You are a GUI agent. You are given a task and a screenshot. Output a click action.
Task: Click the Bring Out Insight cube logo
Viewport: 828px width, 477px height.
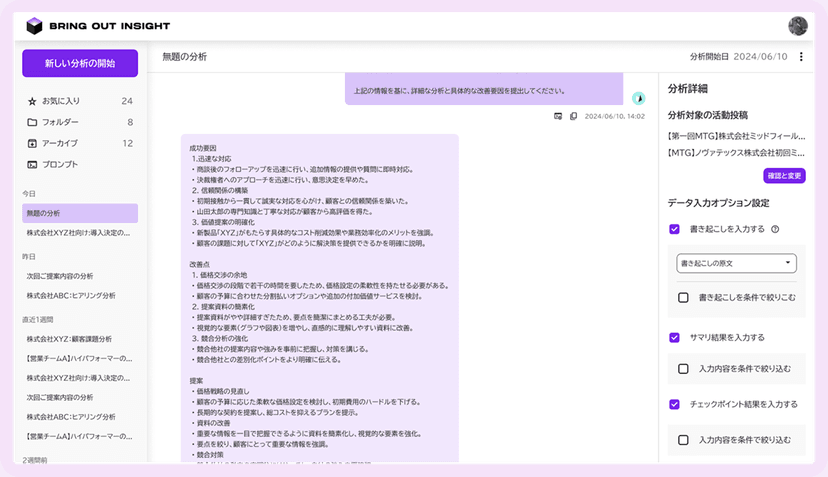35,26
